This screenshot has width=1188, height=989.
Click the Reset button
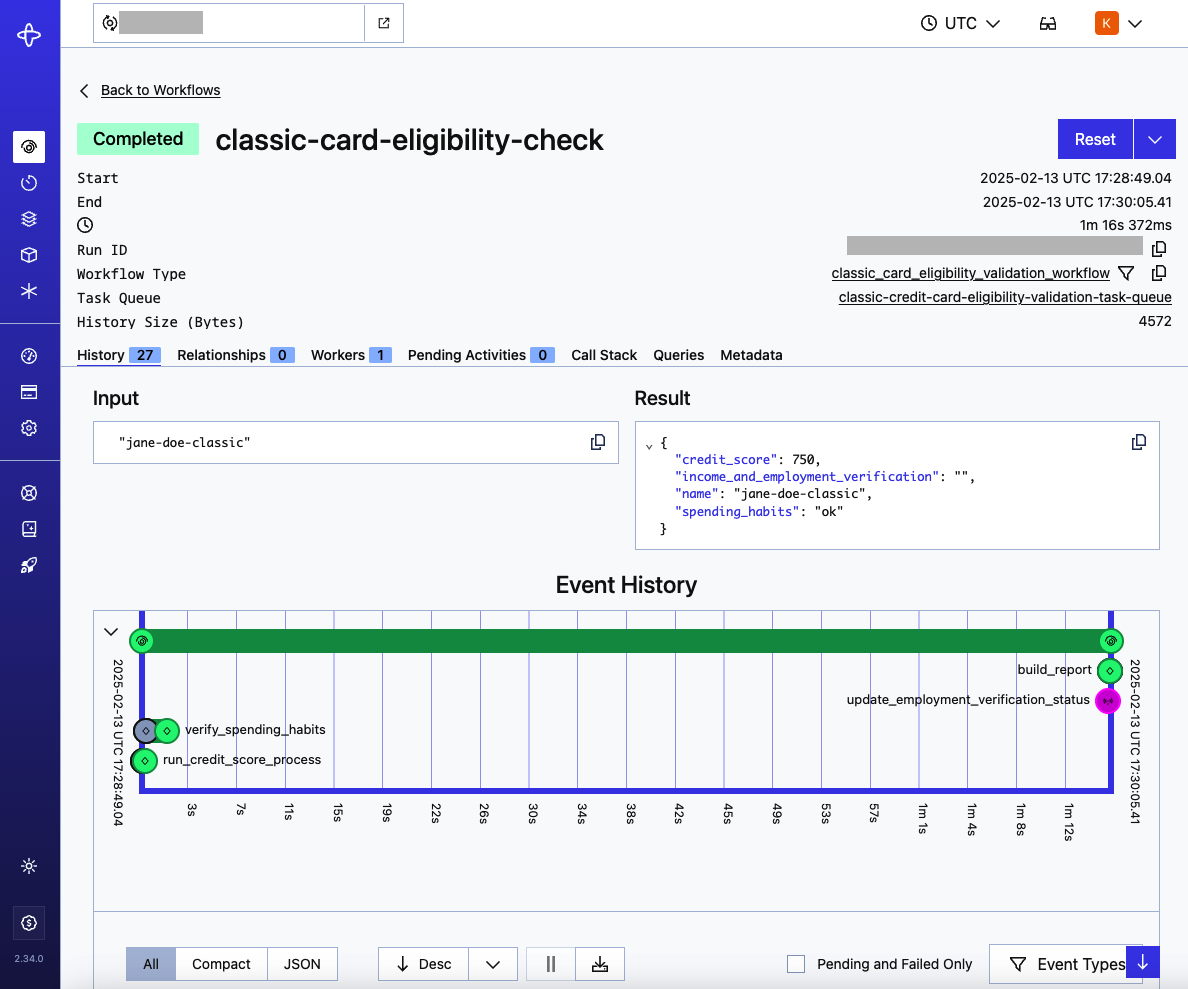pos(1094,139)
